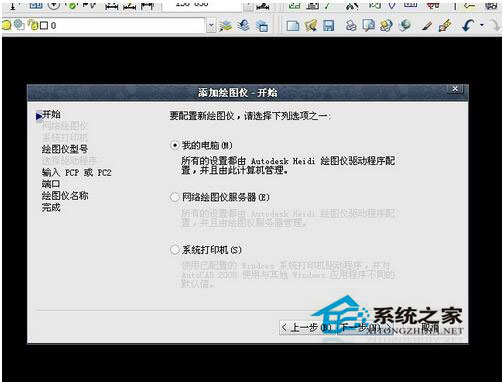The width and height of the screenshot is (503, 382).
Task: Click the greyed 网络绘图仪 step
Action: click(65, 126)
